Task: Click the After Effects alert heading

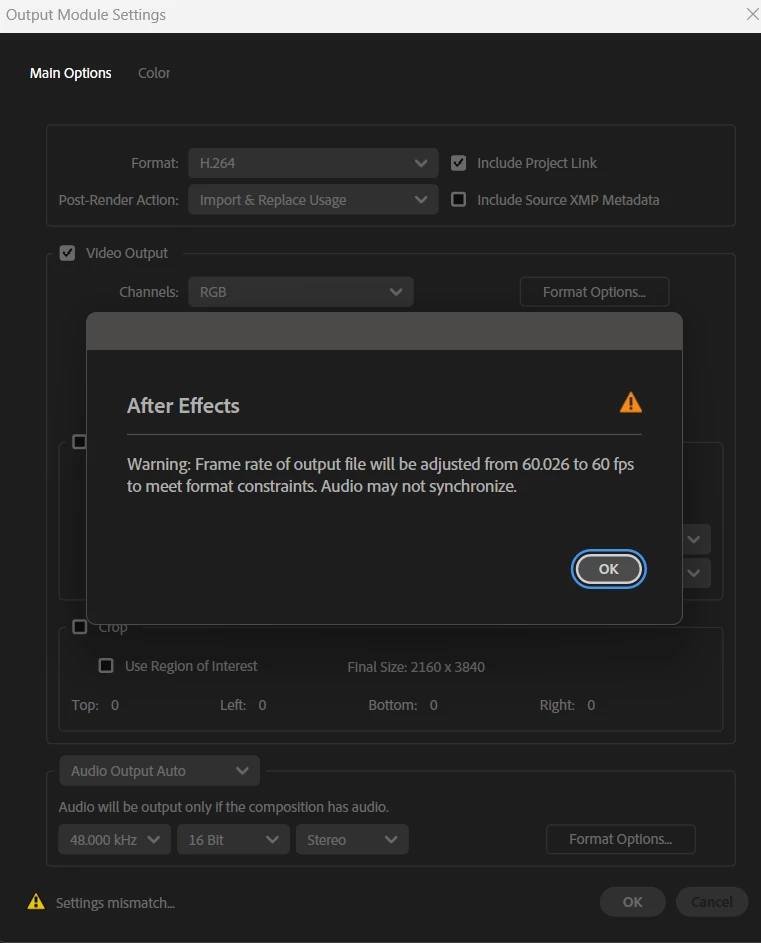Action: (183, 406)
